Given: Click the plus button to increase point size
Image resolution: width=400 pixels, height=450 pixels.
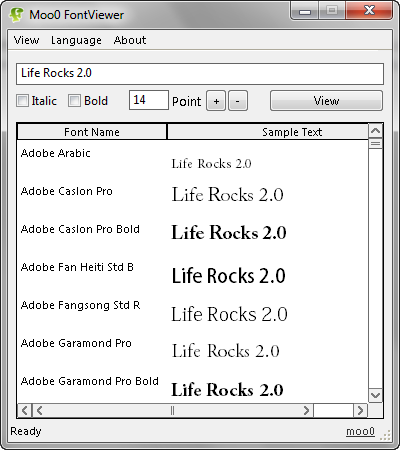Looking at the screenshot, I should coord(216,101).
